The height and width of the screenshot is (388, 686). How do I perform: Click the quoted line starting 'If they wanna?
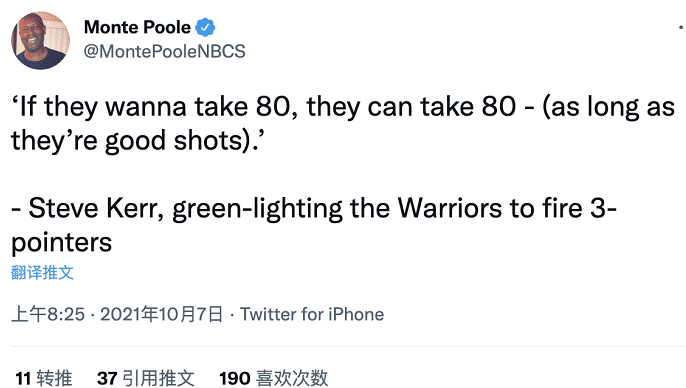(343, 107)
